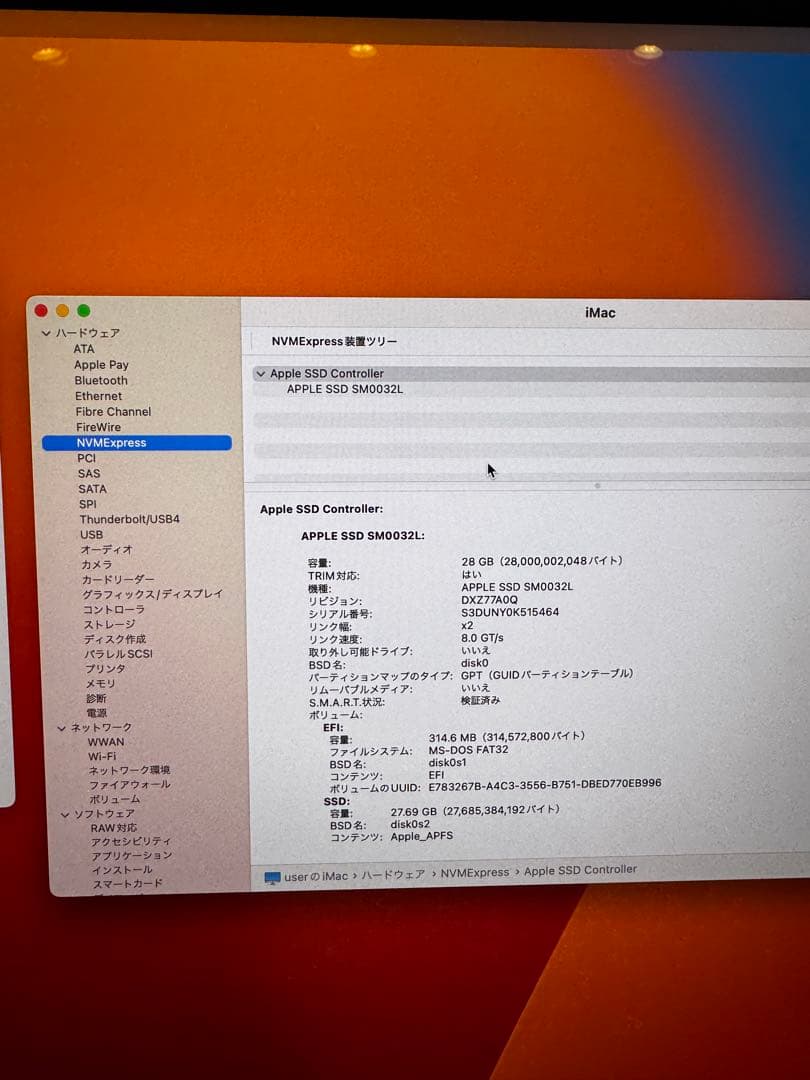This screenshot has width=810, height=1080.
Task: Click Apple SSD Controller in the path bar
Action: (x=581, y=871)
